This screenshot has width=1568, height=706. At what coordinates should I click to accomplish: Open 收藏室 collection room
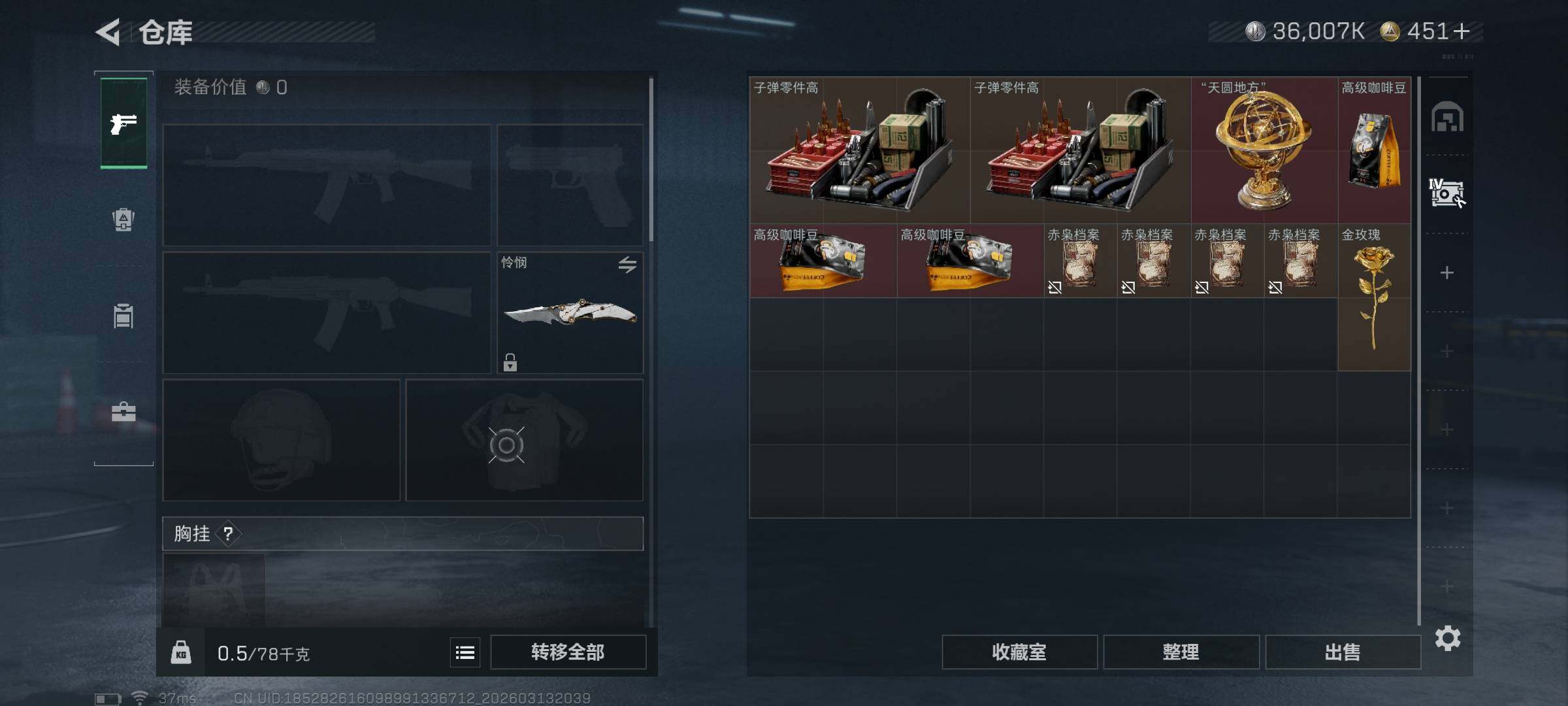coord(1019,652)
